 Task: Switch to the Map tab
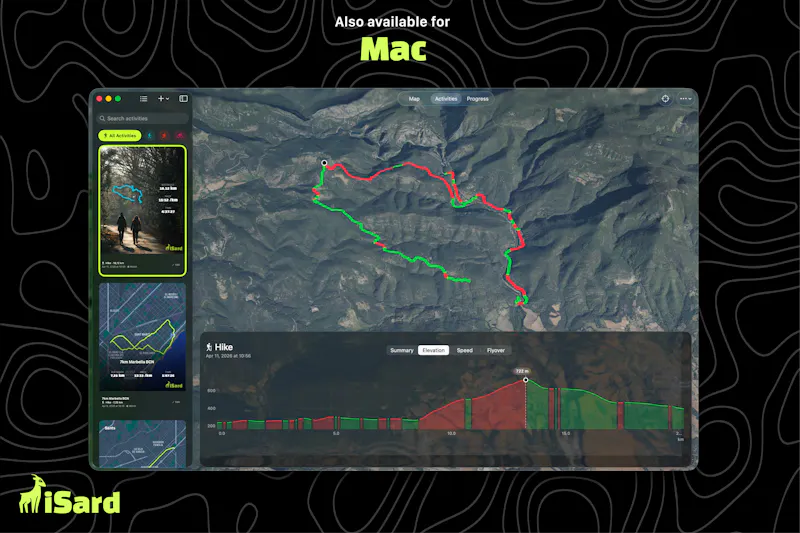click(x=414, y=99)
